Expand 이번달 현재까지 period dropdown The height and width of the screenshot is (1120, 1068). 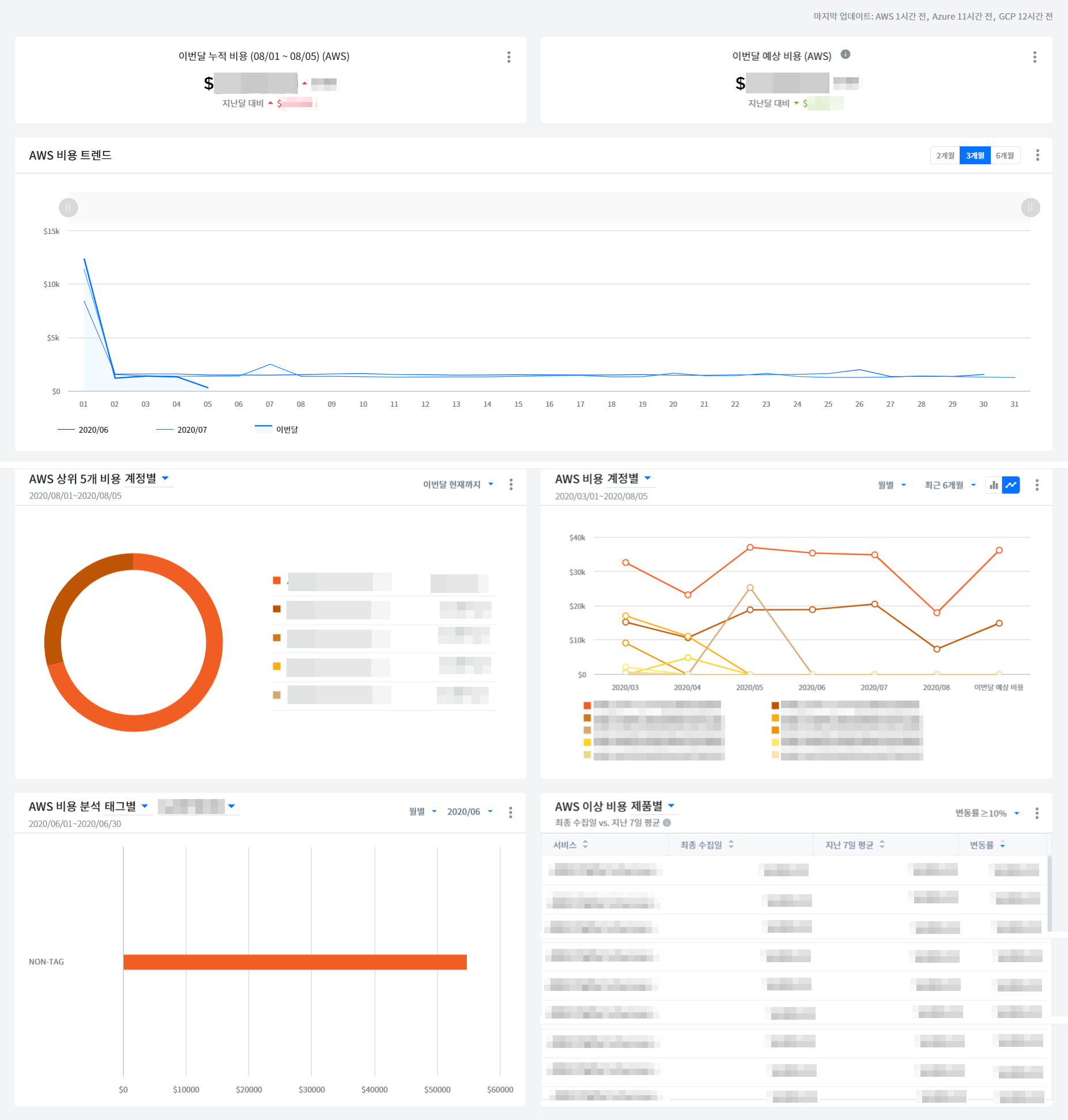(458, 485)
